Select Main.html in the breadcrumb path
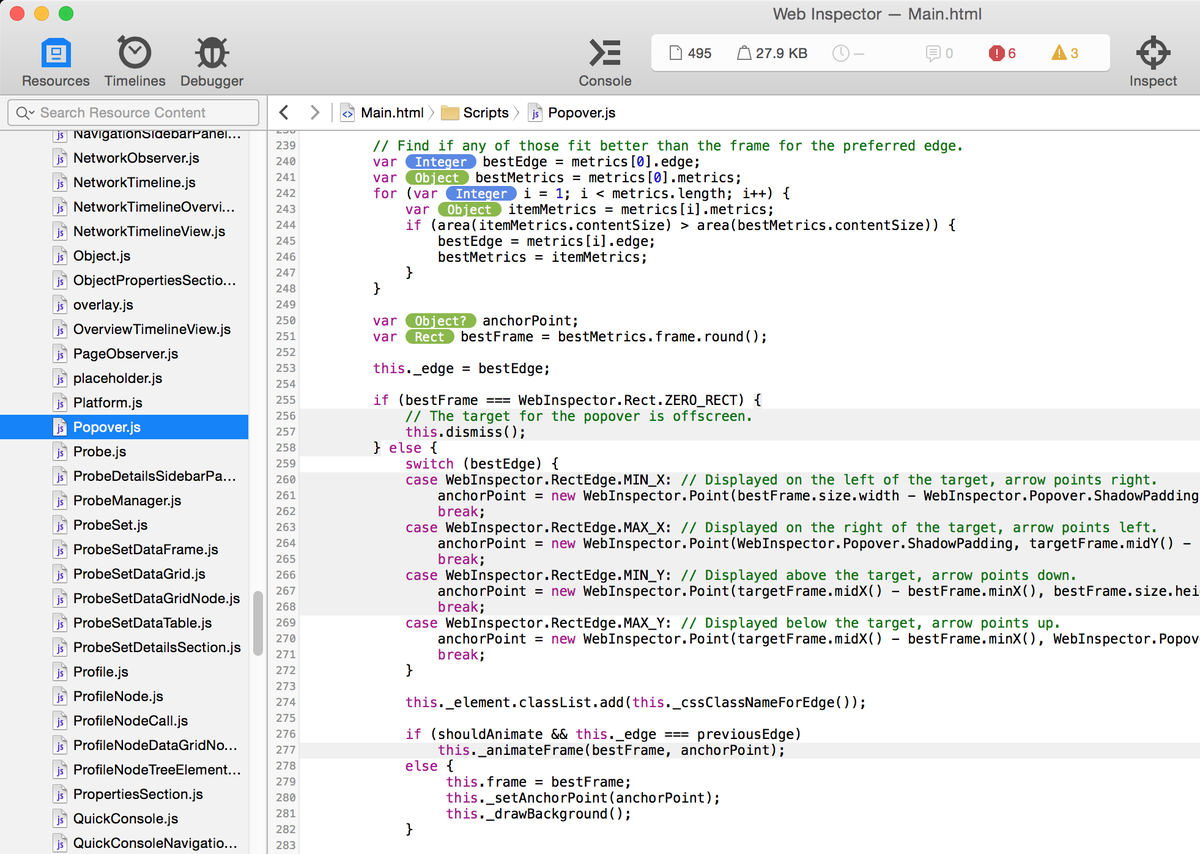 point(381,113)
